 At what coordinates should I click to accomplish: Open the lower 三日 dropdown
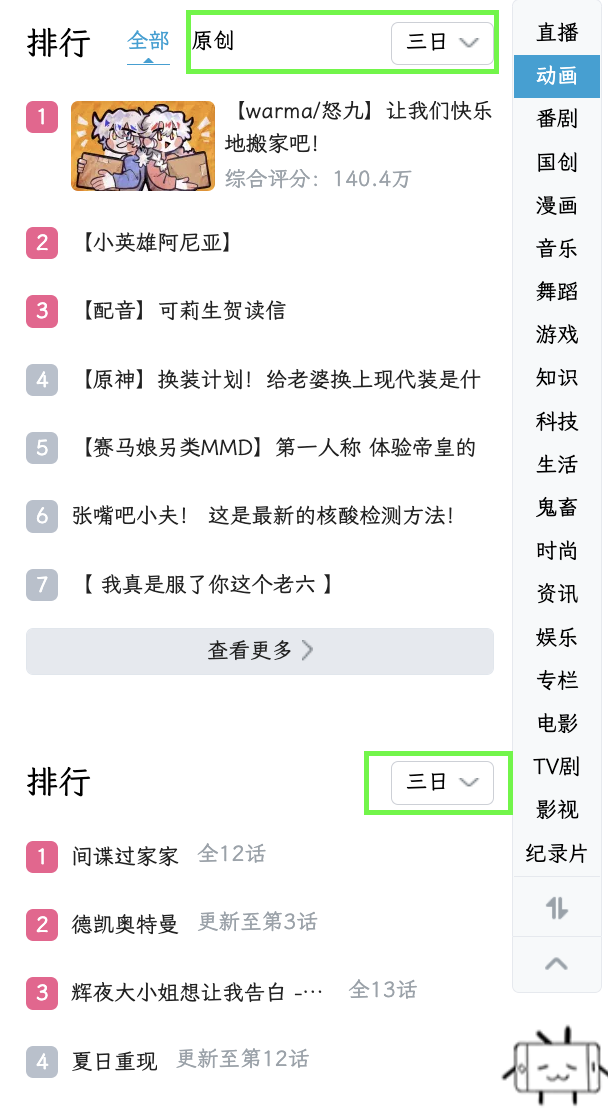point(440,783)
